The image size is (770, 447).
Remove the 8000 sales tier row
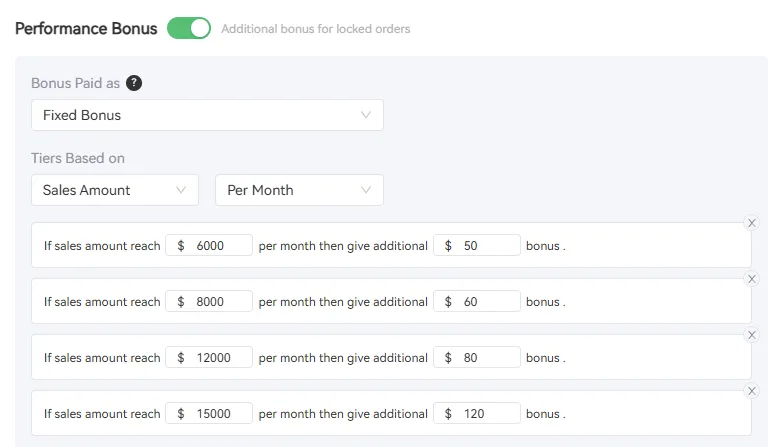752,279
